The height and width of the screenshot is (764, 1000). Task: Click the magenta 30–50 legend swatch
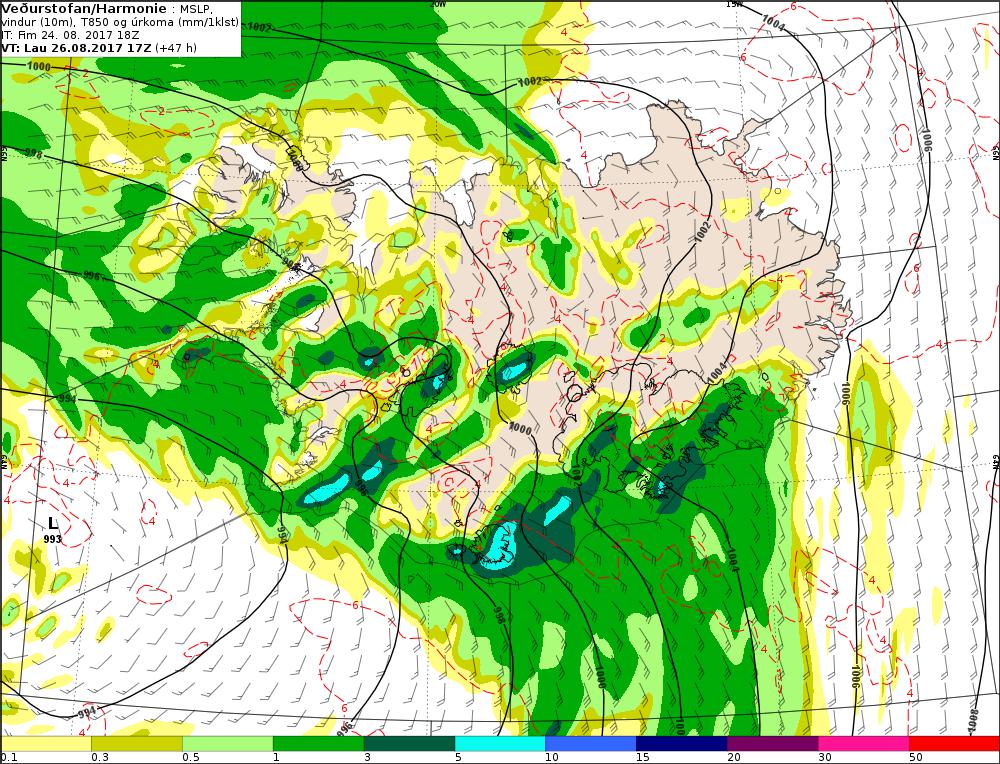pos(864,744)
